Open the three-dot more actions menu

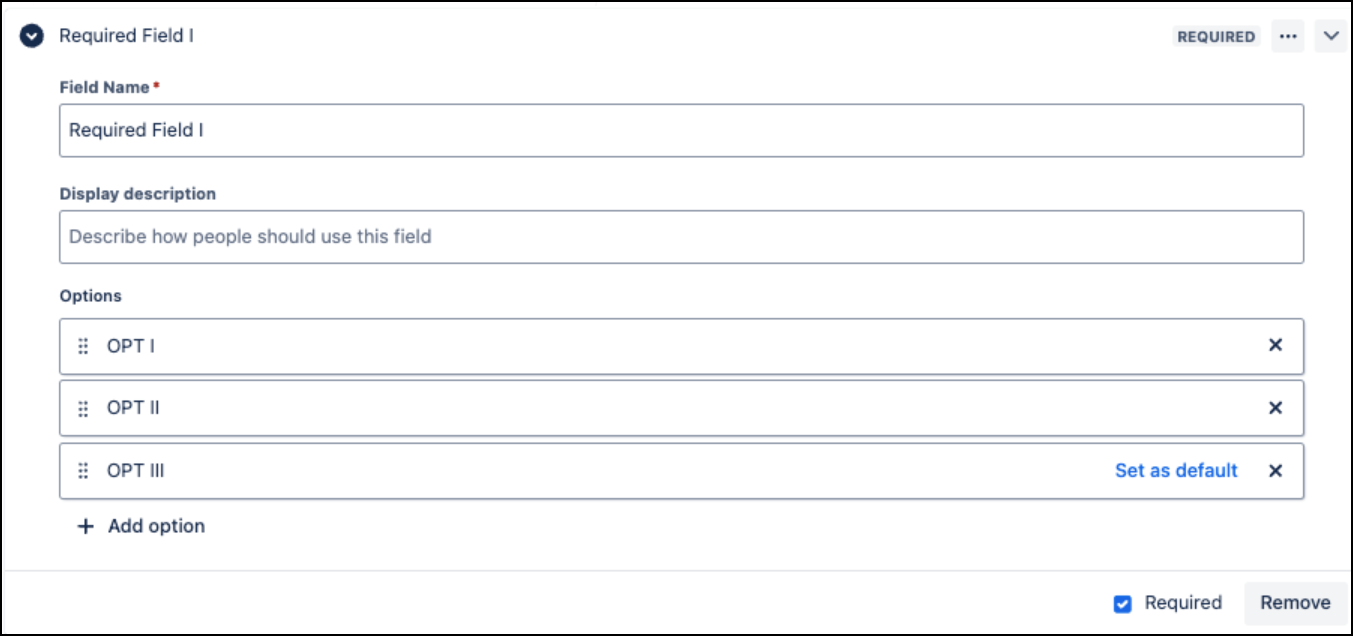pos(1288,36)
